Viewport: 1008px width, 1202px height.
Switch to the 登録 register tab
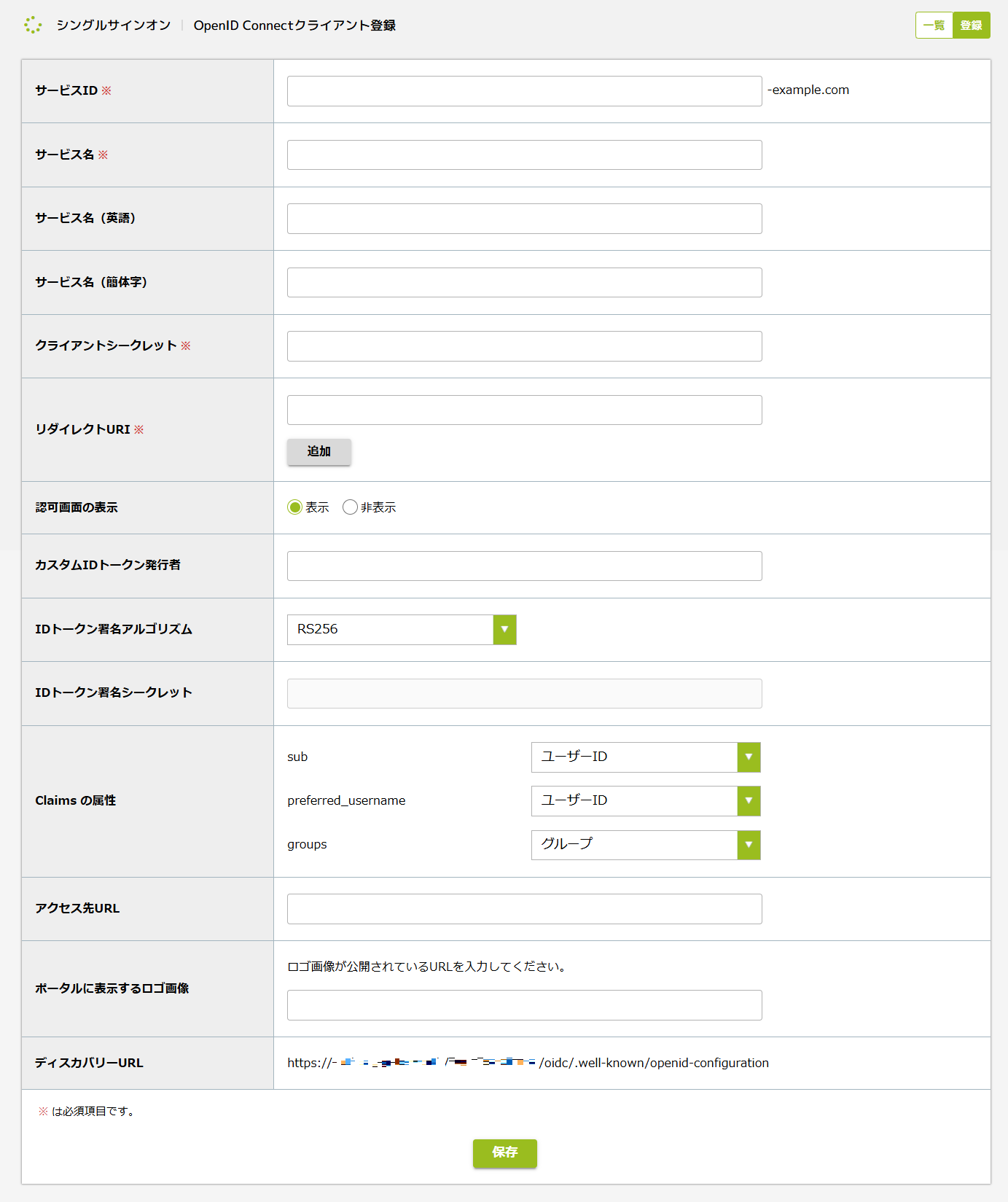[x=971, y=26]
